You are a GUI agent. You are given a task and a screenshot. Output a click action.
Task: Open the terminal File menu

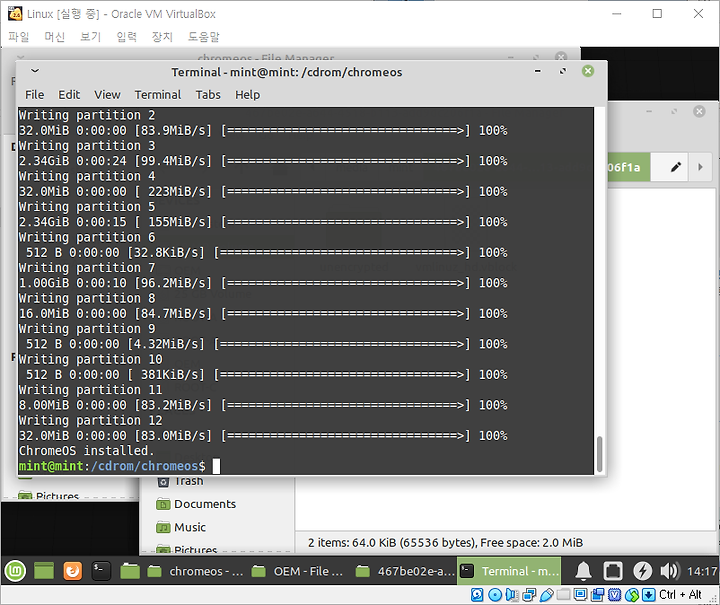pyautogui.click(x=34, y=95)
